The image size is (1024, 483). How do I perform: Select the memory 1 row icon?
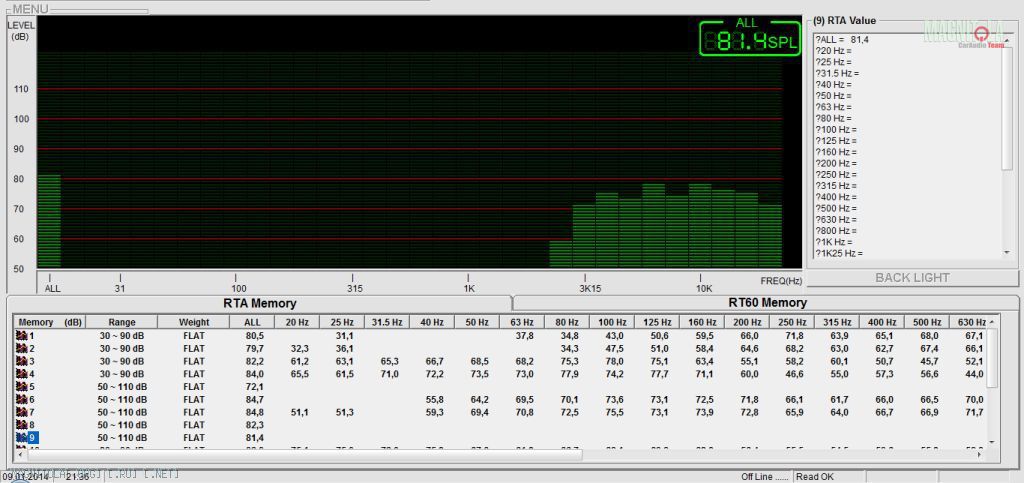click(x=22, y=335)
